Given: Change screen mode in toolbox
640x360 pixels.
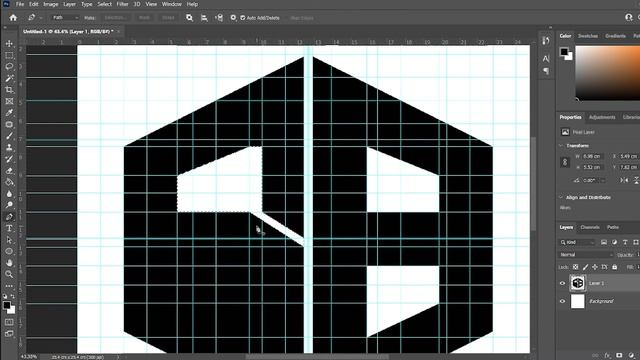Looking at the screenshot, I should (x=9, y=333).
